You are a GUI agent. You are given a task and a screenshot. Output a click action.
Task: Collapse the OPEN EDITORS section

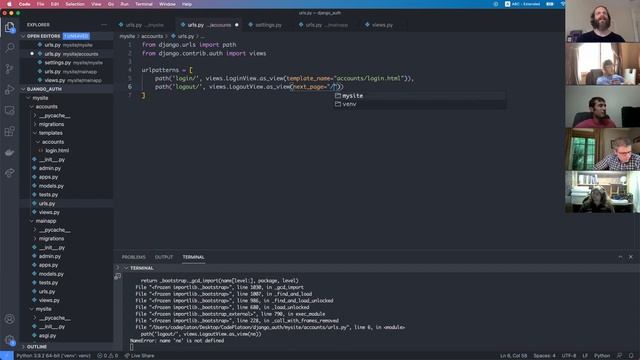pyautogui.click(x=43, y=36)
